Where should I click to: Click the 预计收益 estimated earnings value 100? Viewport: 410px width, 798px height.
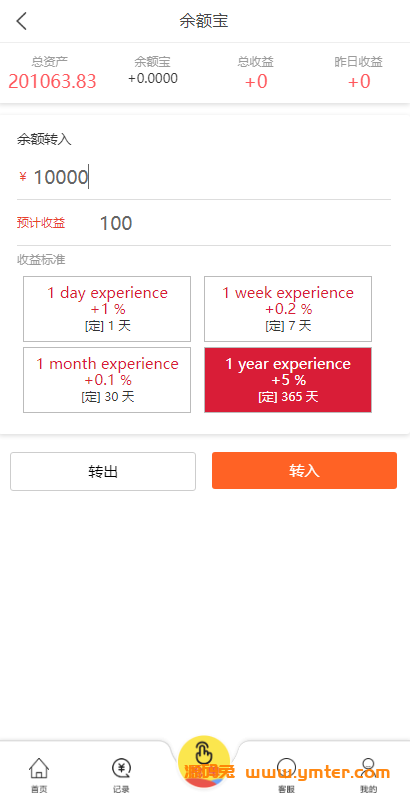click(116, 223)
